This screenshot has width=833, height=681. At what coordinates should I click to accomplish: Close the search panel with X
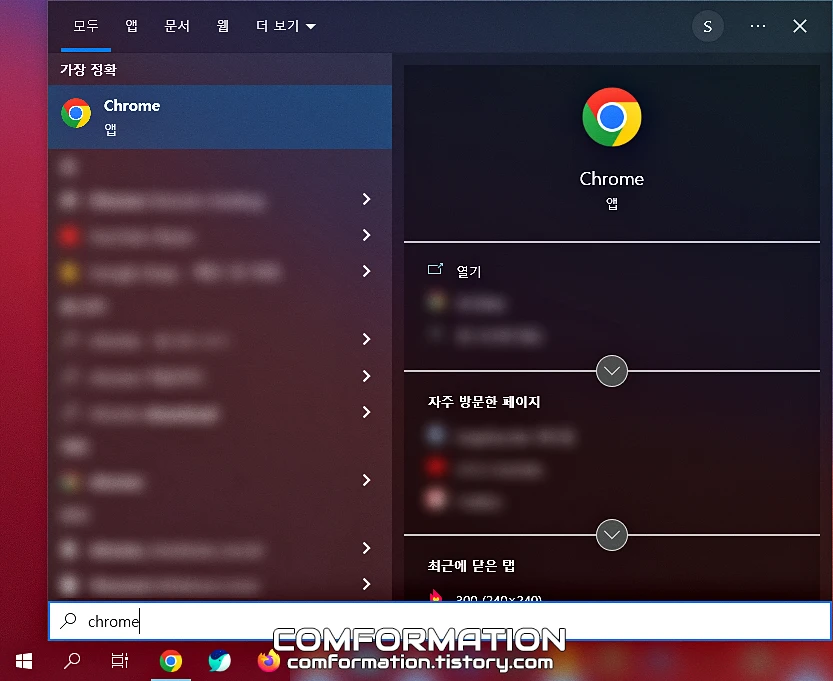[800, 26]
